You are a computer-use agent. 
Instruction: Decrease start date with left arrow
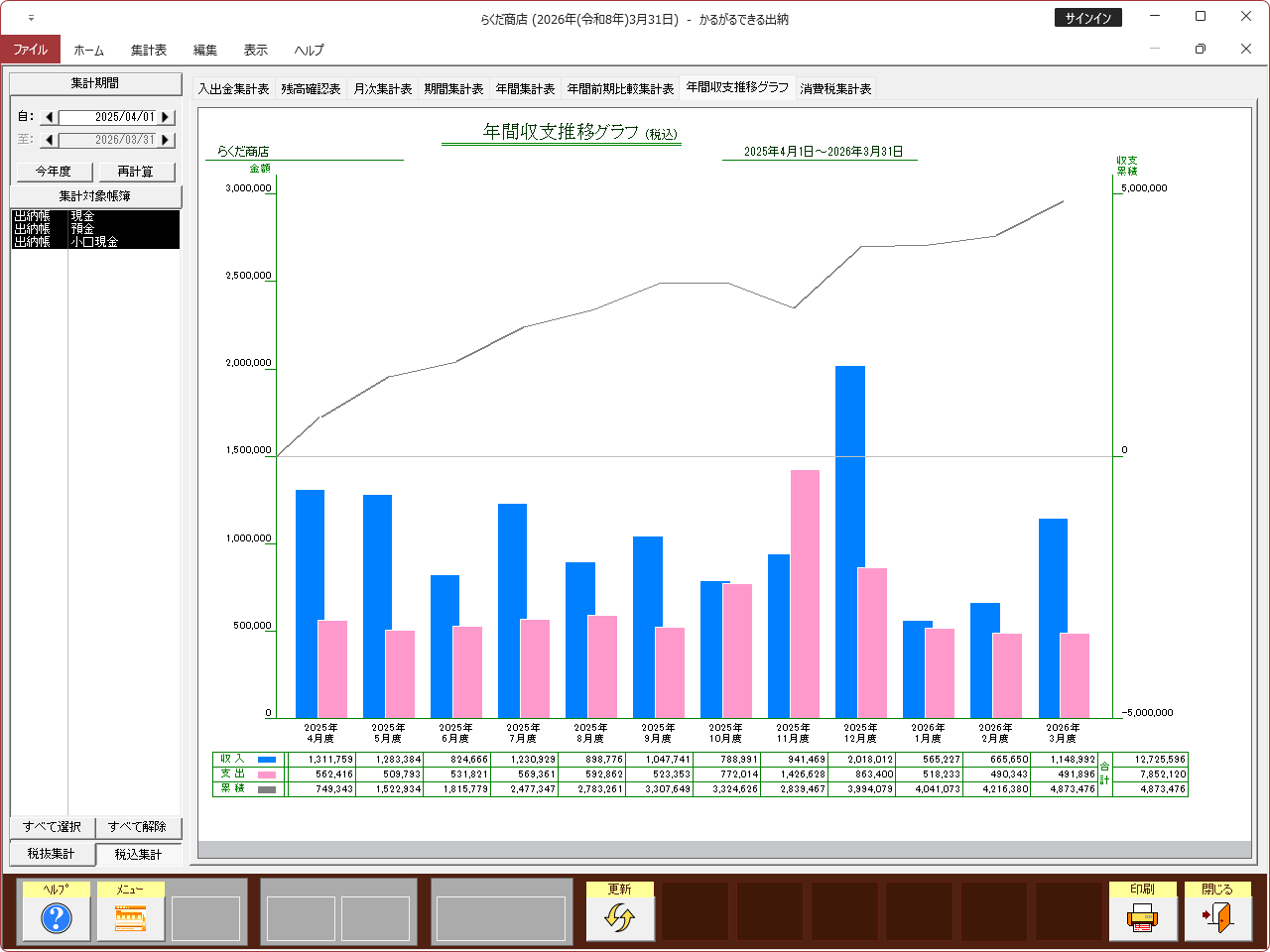[x=49, y=117]
